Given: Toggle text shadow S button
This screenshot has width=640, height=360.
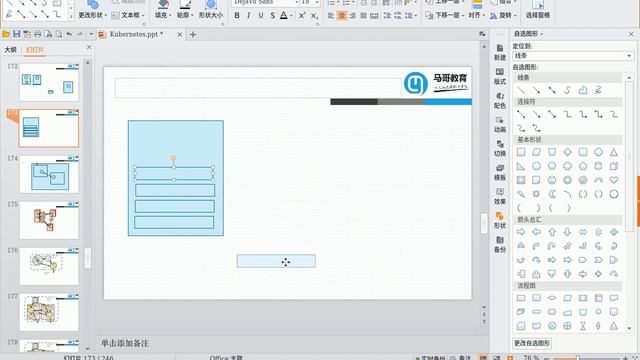Looking at the screenshot, I should [x=272, y=16].
